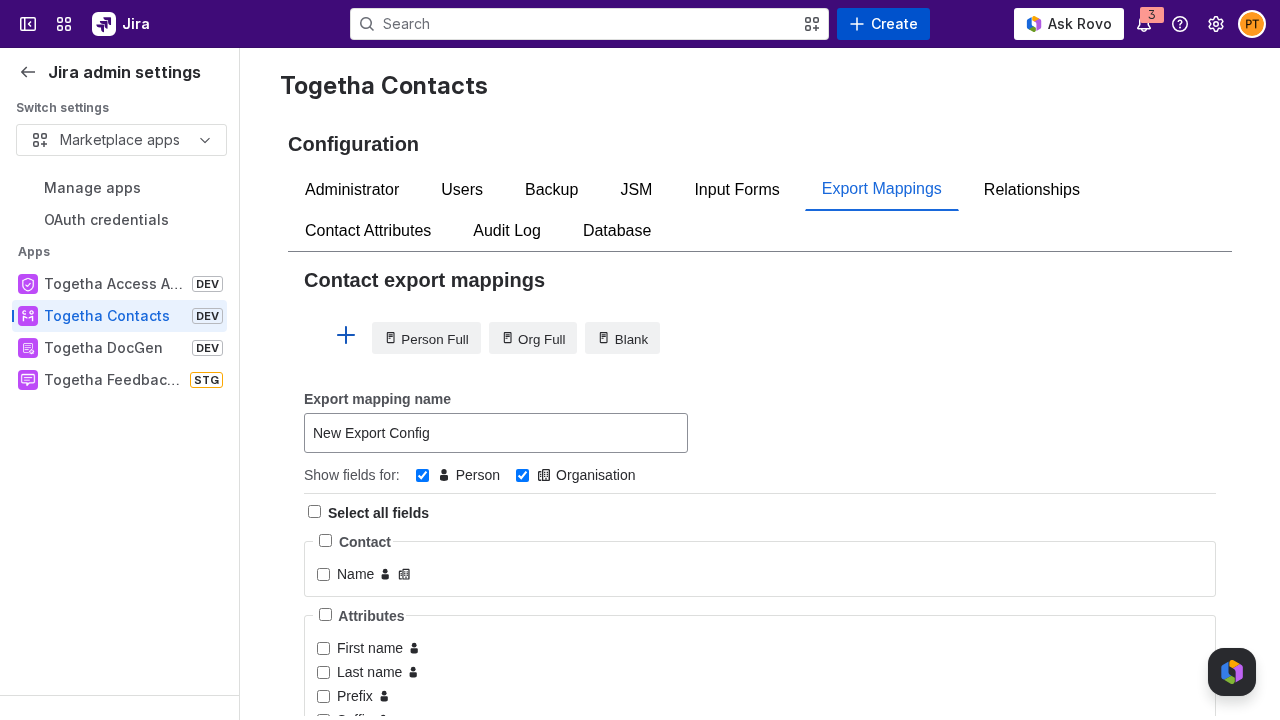Click the Jira logo icon

click(104, 24)
